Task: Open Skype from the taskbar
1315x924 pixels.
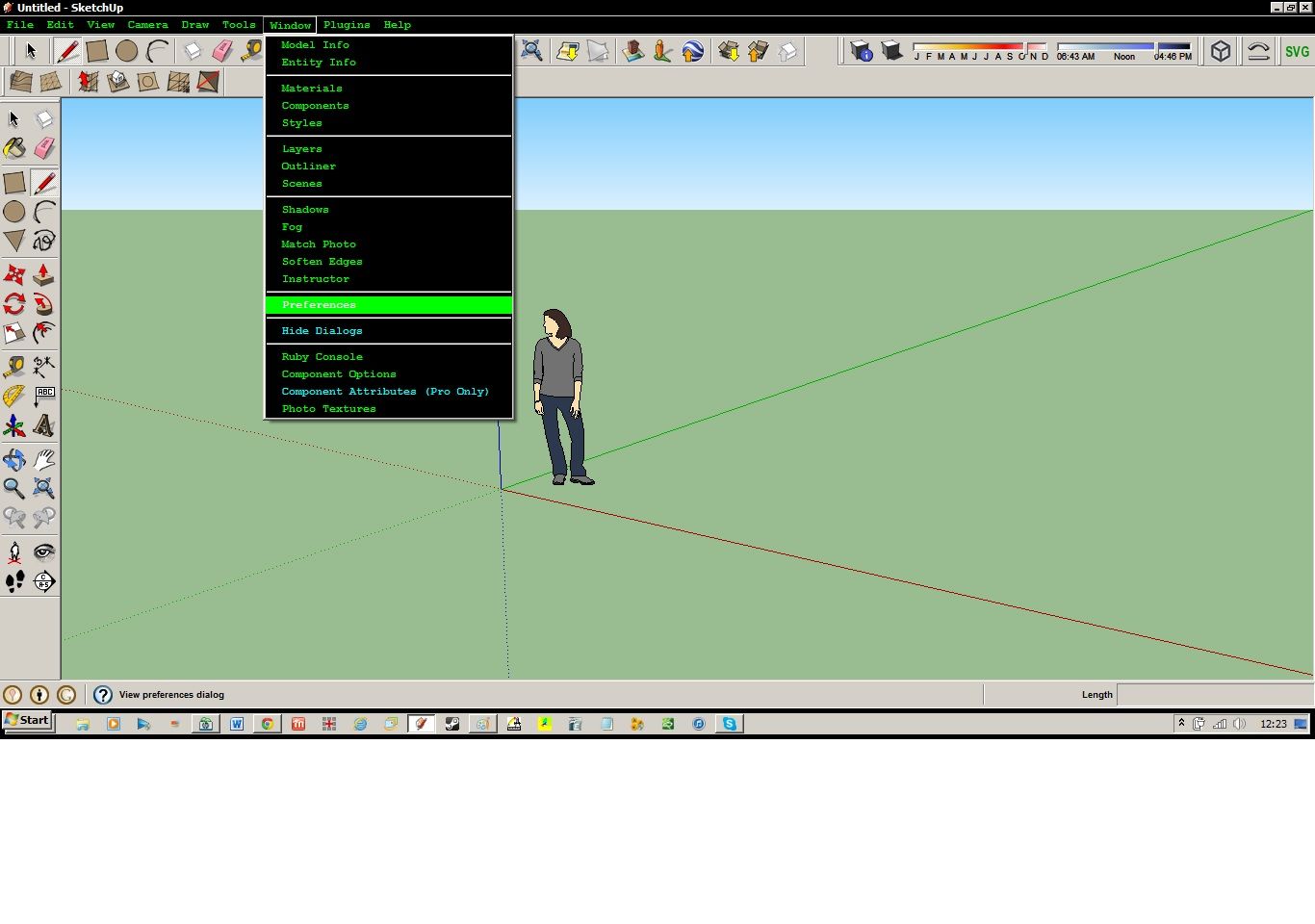Action: point(730,724)
